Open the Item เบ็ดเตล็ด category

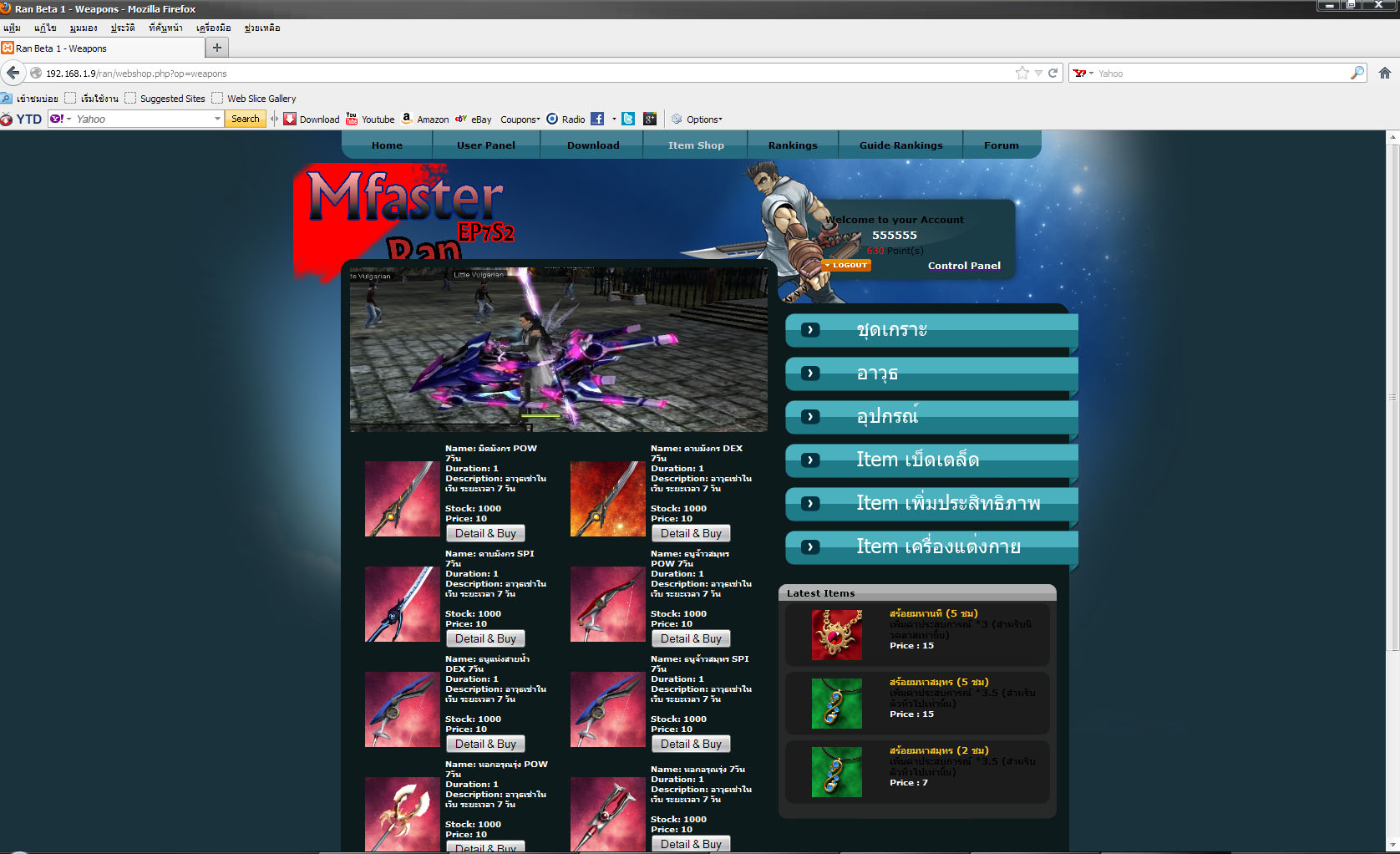point(931,460)
